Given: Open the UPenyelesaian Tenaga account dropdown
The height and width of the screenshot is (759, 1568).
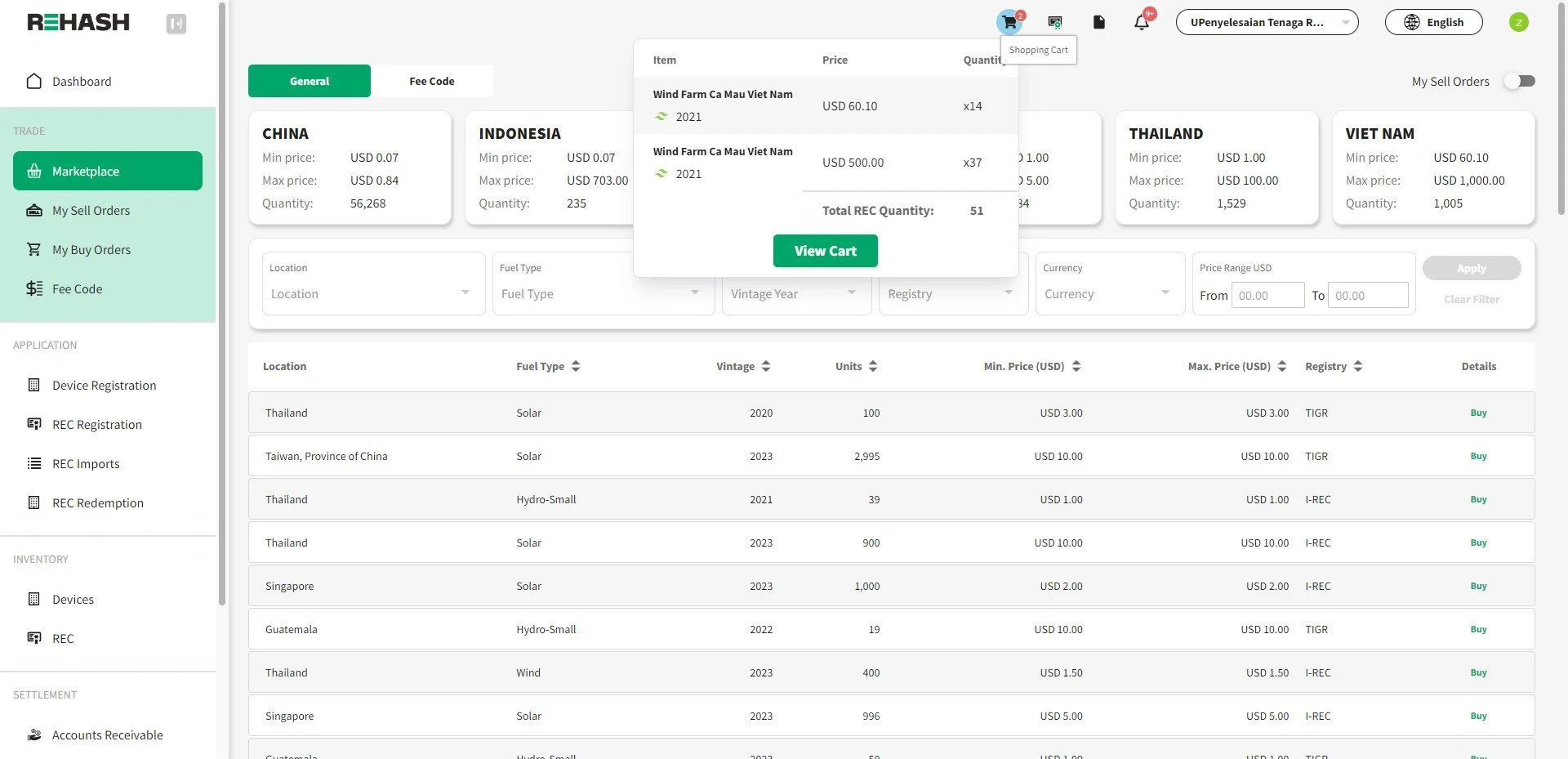Looking at the screenshot, I should pos(1267,22).
